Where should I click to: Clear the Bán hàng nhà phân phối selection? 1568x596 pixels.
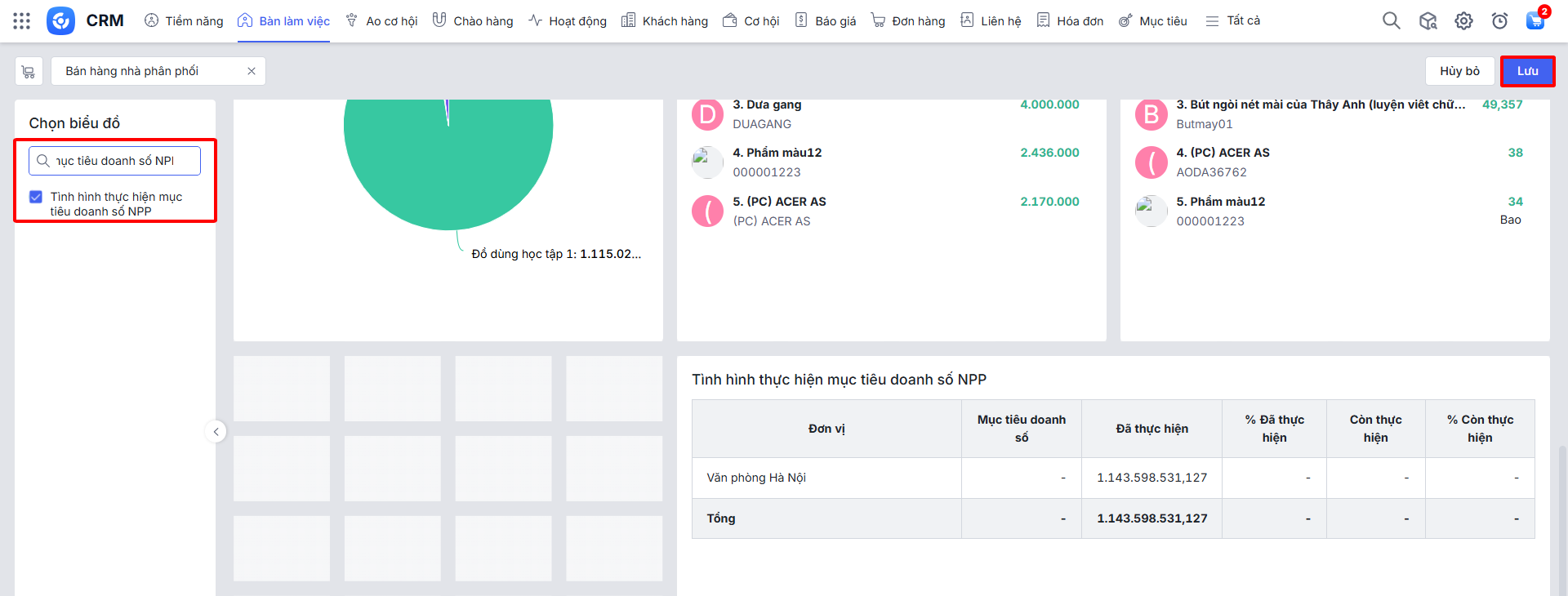click(x=252, y=72)
